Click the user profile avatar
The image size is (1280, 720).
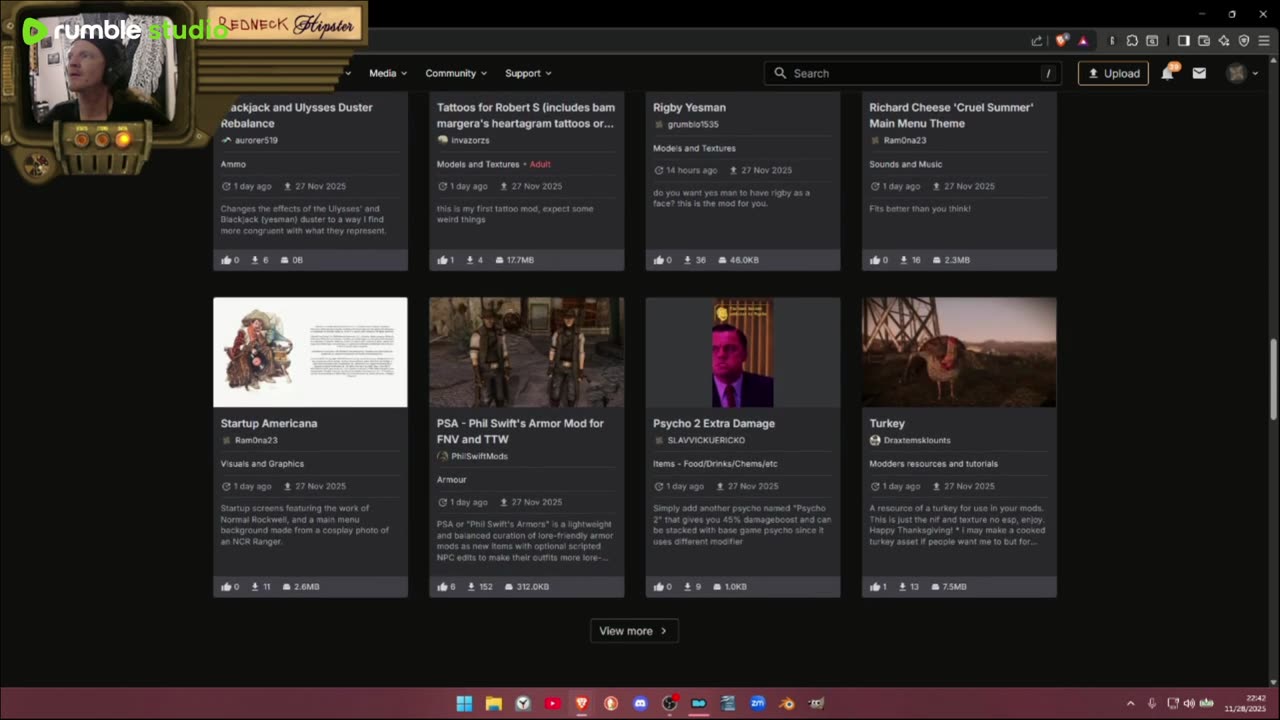tap(1237, 73)
